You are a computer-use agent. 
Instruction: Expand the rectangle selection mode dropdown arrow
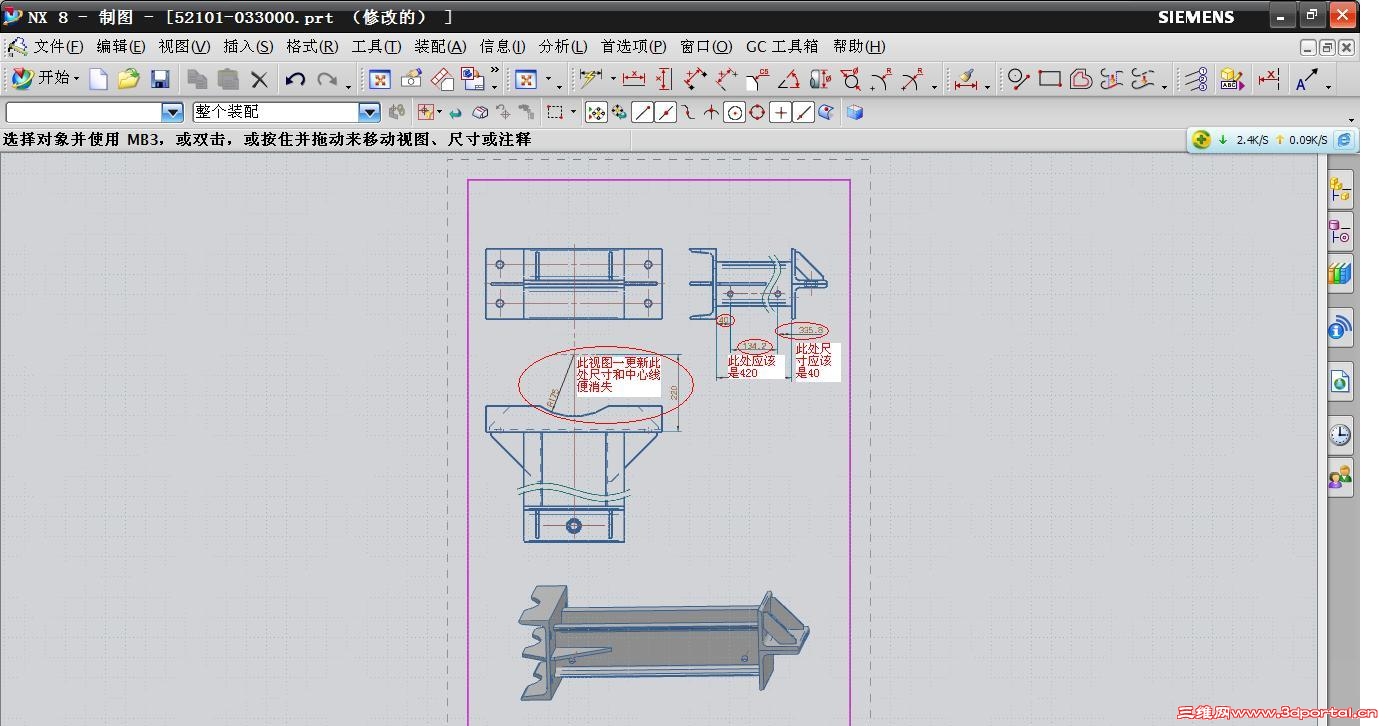(x=573, y=113)
